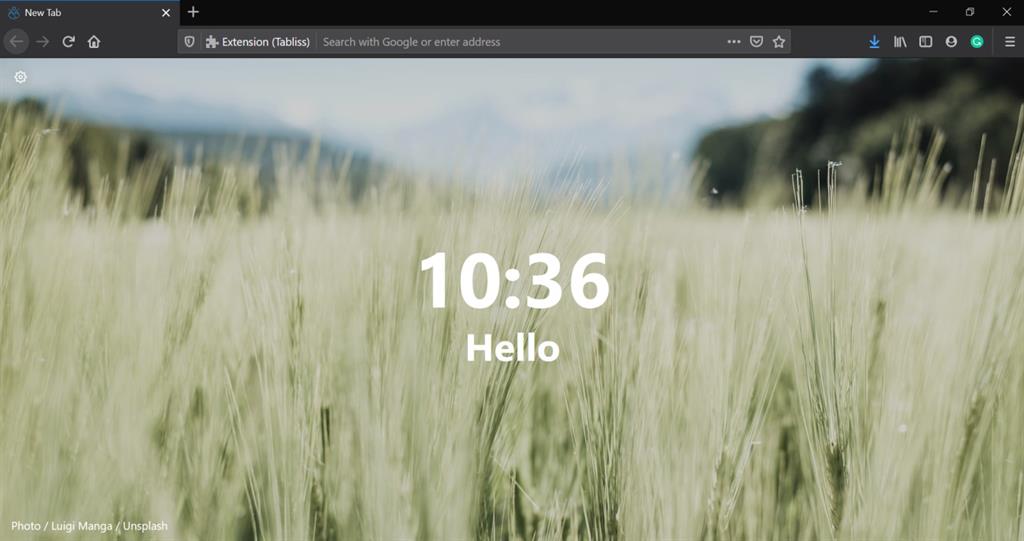This screenshot has height=541, width=1024.
Task: Open the Firefox account menu
Action: click(951, 42)
